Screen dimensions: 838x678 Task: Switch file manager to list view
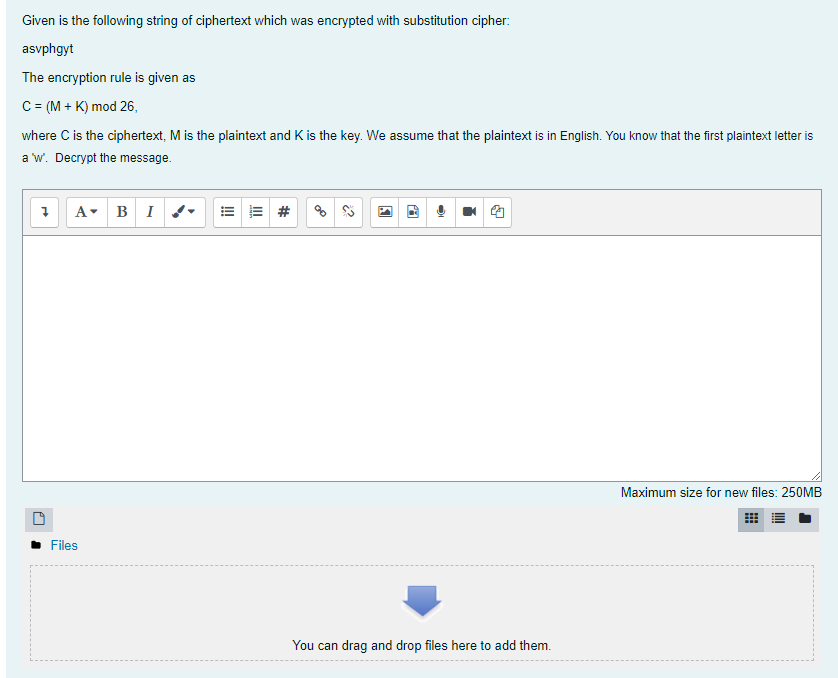coord(778,519)
